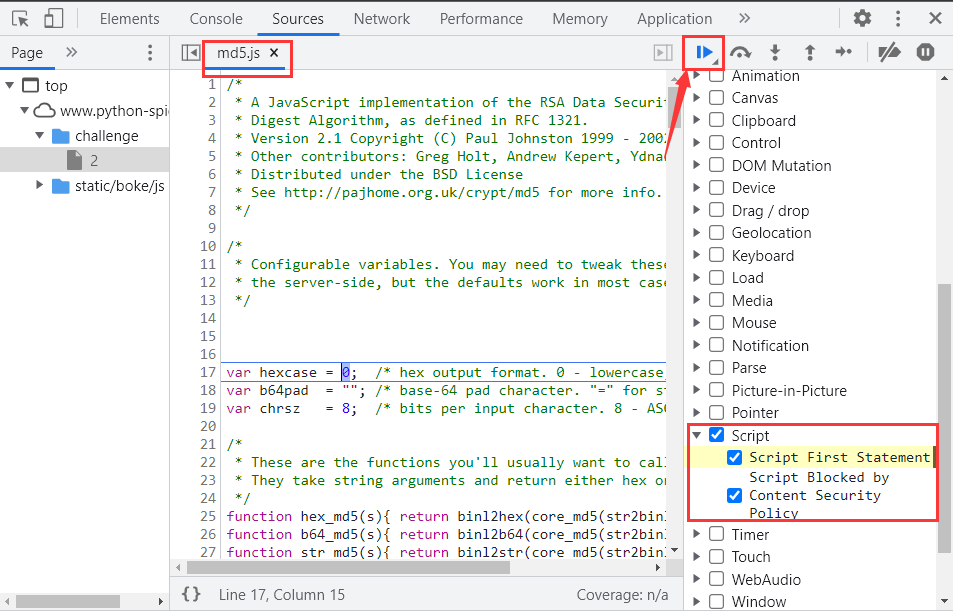Collapse the Script breakpoint category
Viewport: 953px width, 611px height.
pos(697,436)
